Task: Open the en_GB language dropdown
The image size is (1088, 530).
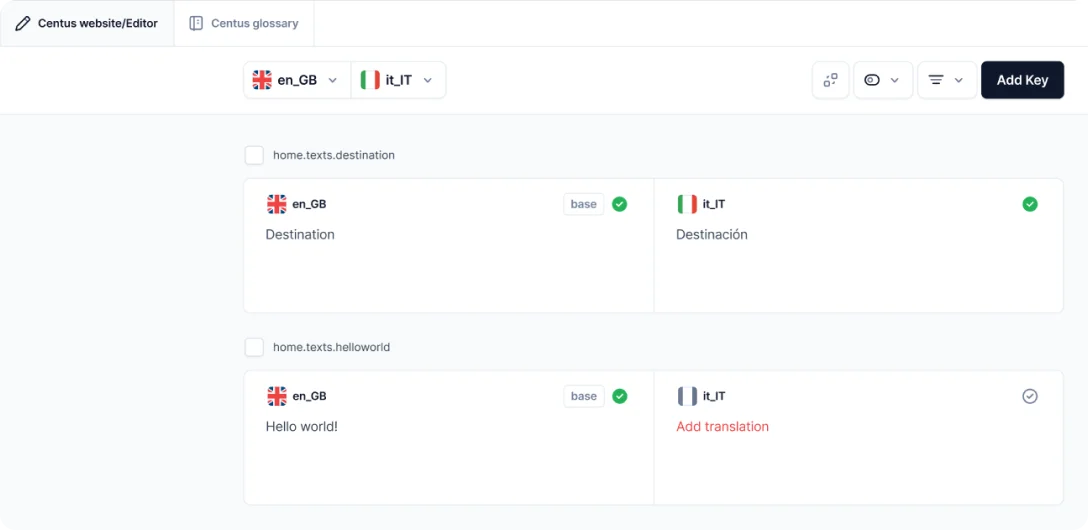Action: (x=297, y=80)
